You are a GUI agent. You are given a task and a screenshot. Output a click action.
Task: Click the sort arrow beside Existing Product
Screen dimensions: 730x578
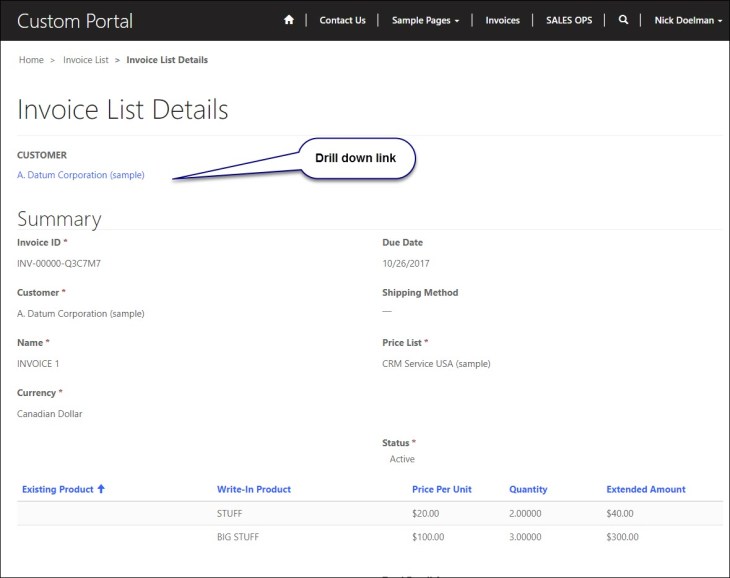101,489
